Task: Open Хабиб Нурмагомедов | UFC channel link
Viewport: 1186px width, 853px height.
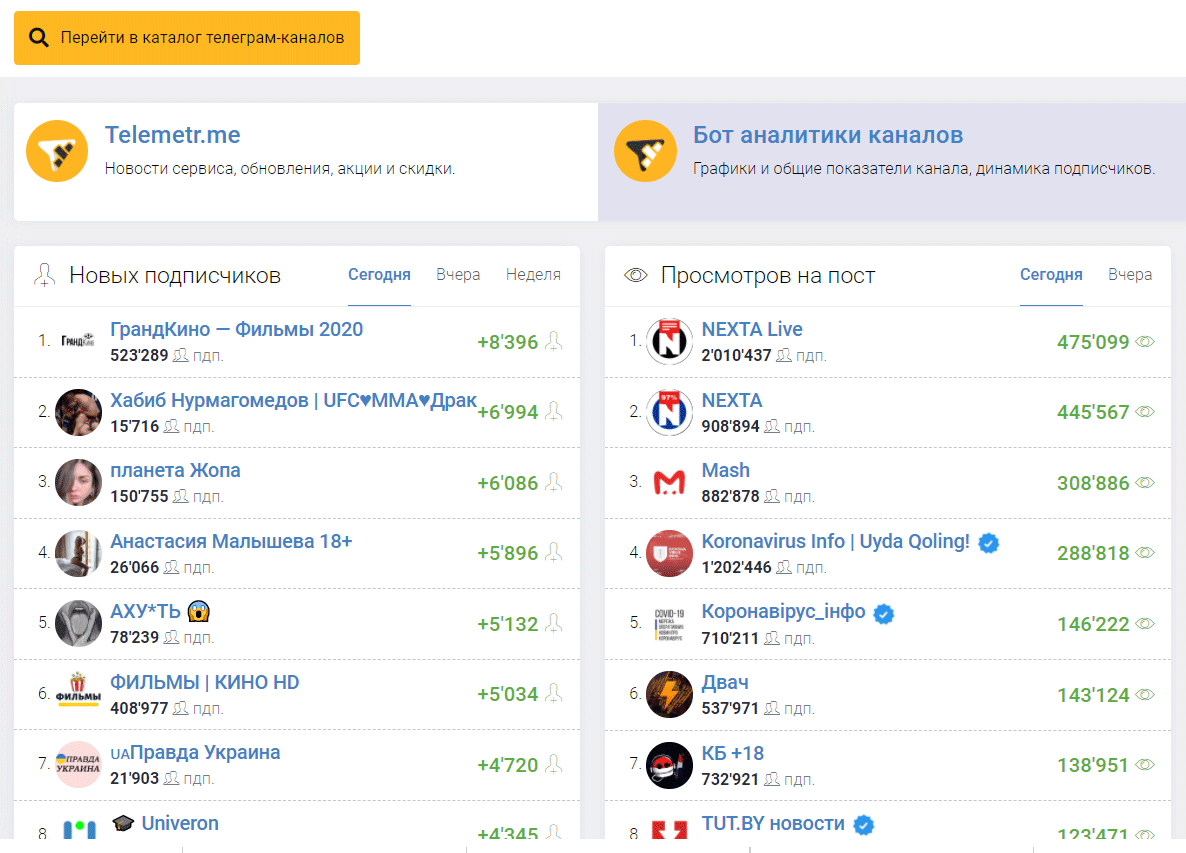Action: (x=293, y=400)
